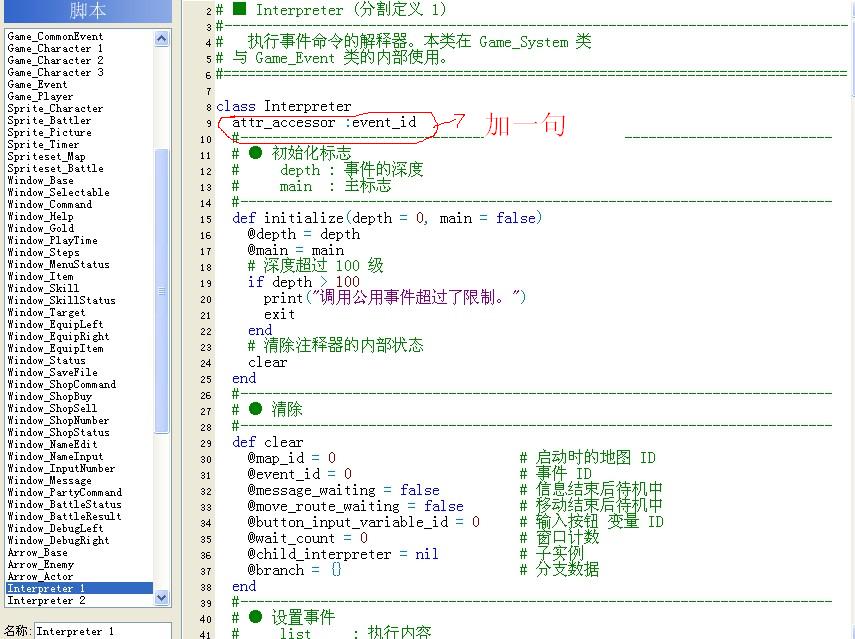Viewport: 855px width, 639px height.
Task: Click the script list scrollbar thumb
Action: coord(161,291)
